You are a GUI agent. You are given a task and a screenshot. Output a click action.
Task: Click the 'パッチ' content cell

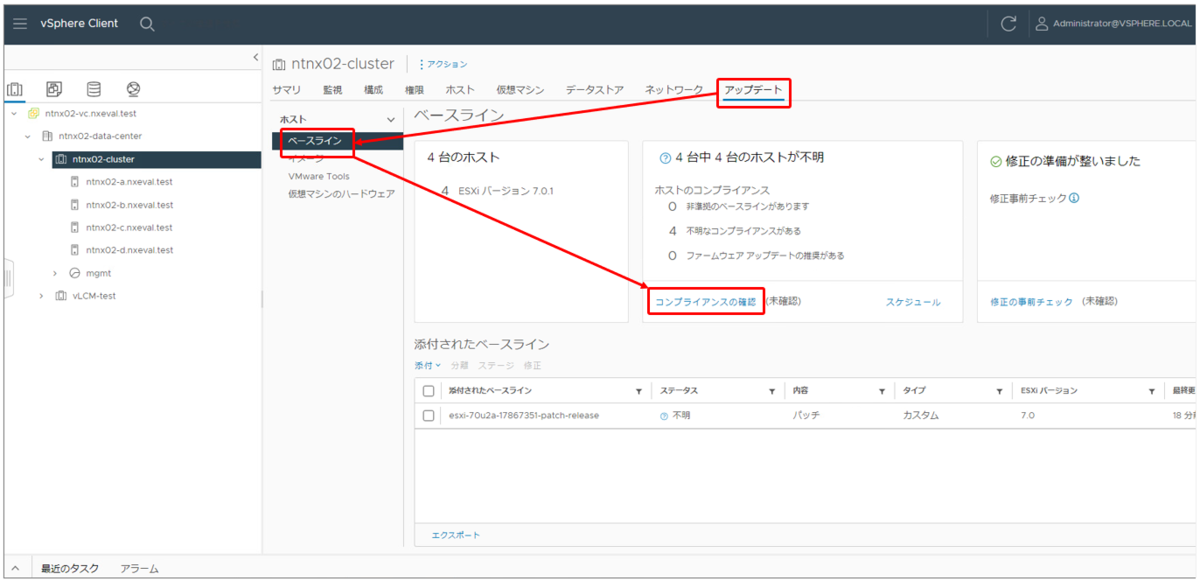click(806, 415)
